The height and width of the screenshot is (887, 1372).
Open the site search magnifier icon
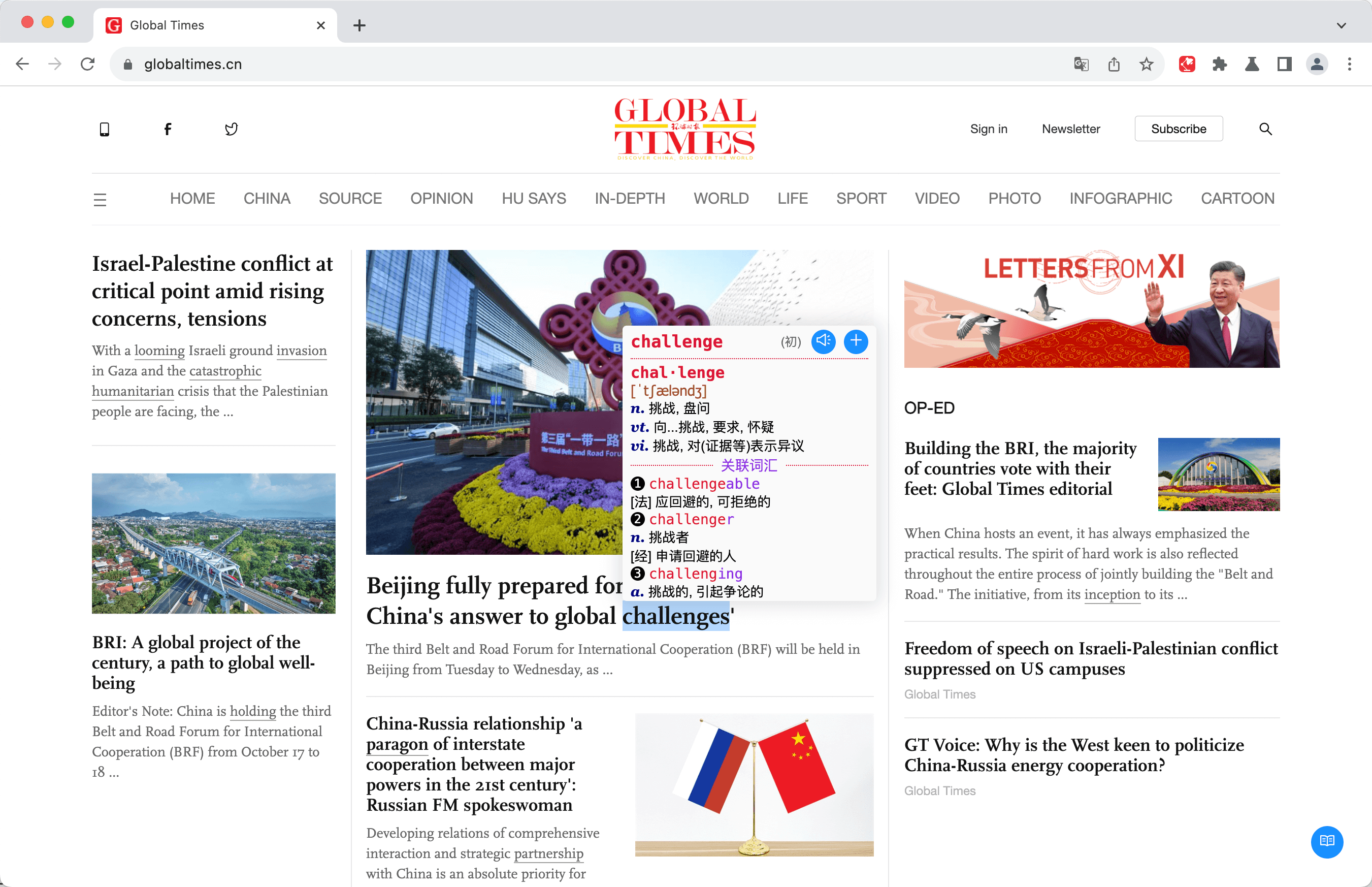1265,129
